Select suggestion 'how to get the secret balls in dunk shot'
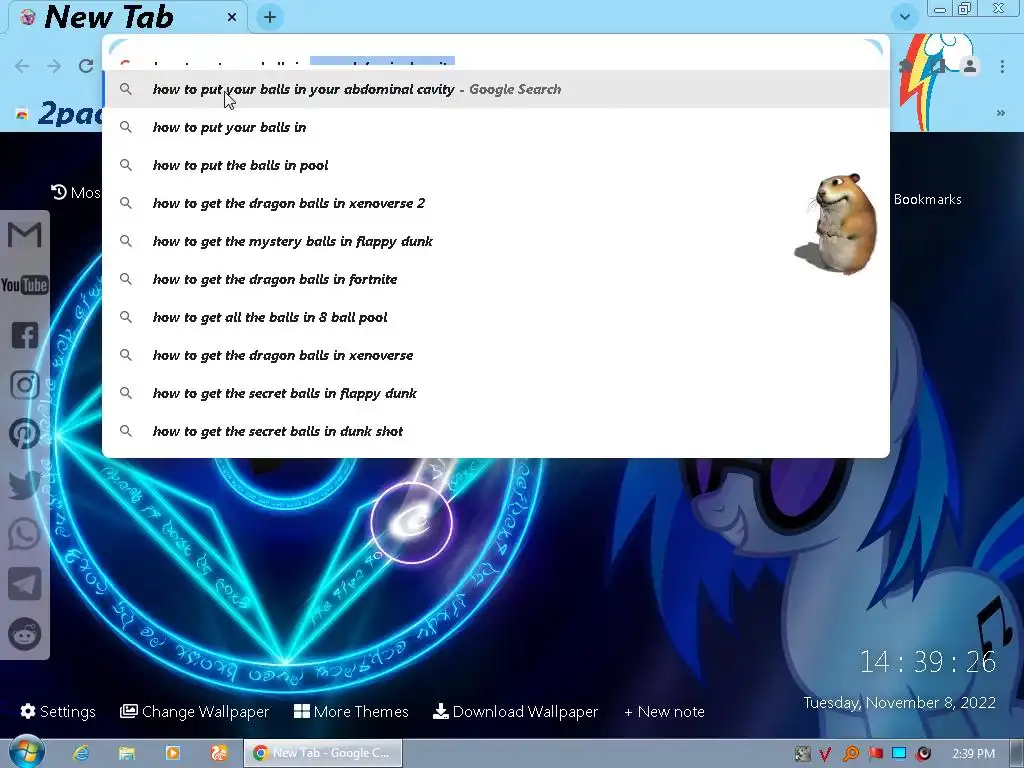The width and height of the screenshot is (1024, 768). pos(496,431)
